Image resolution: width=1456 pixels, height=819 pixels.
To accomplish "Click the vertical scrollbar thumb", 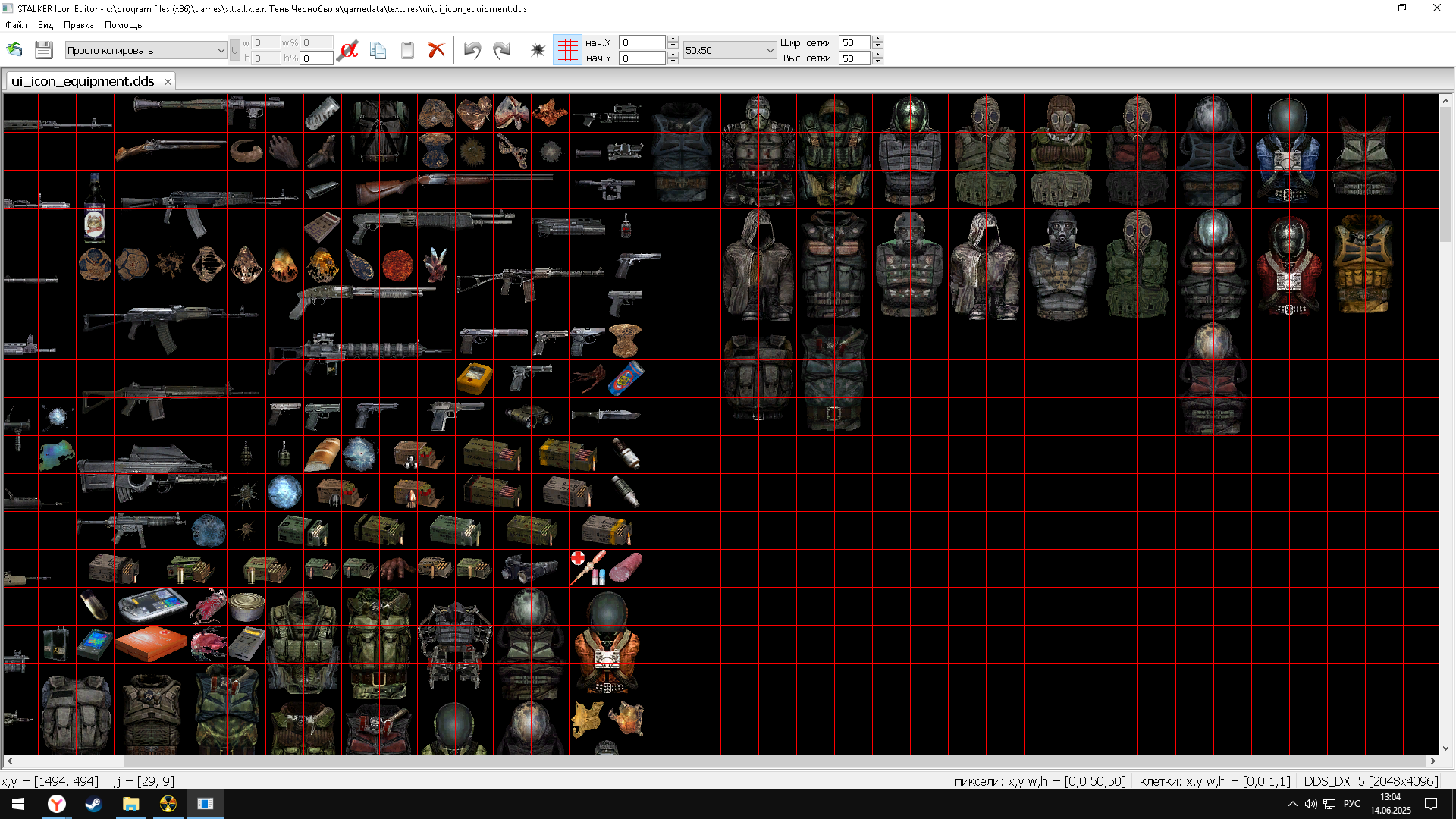I will click(1445, 174).
